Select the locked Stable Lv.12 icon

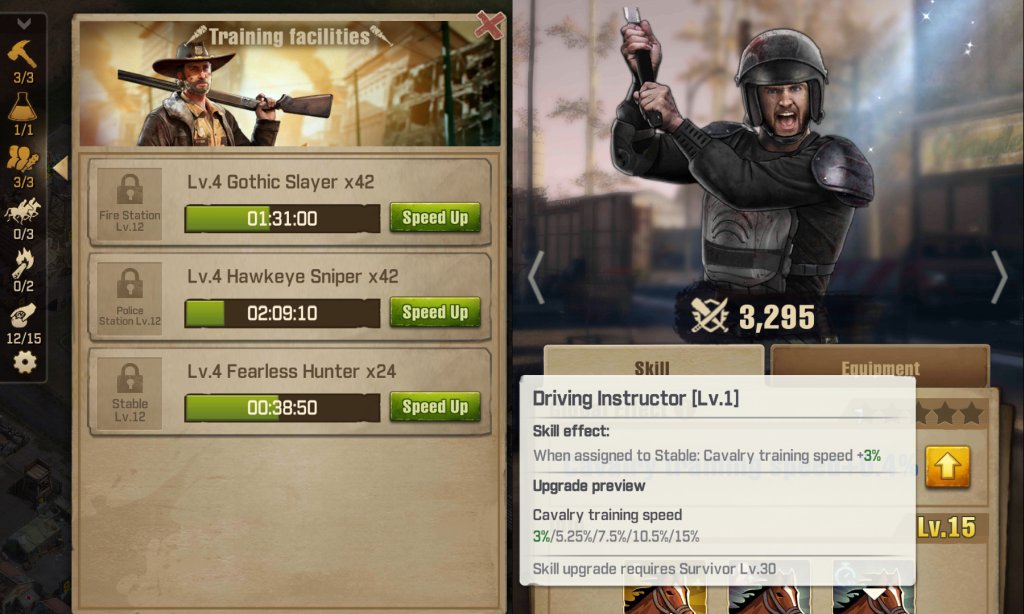click(129, 393)
